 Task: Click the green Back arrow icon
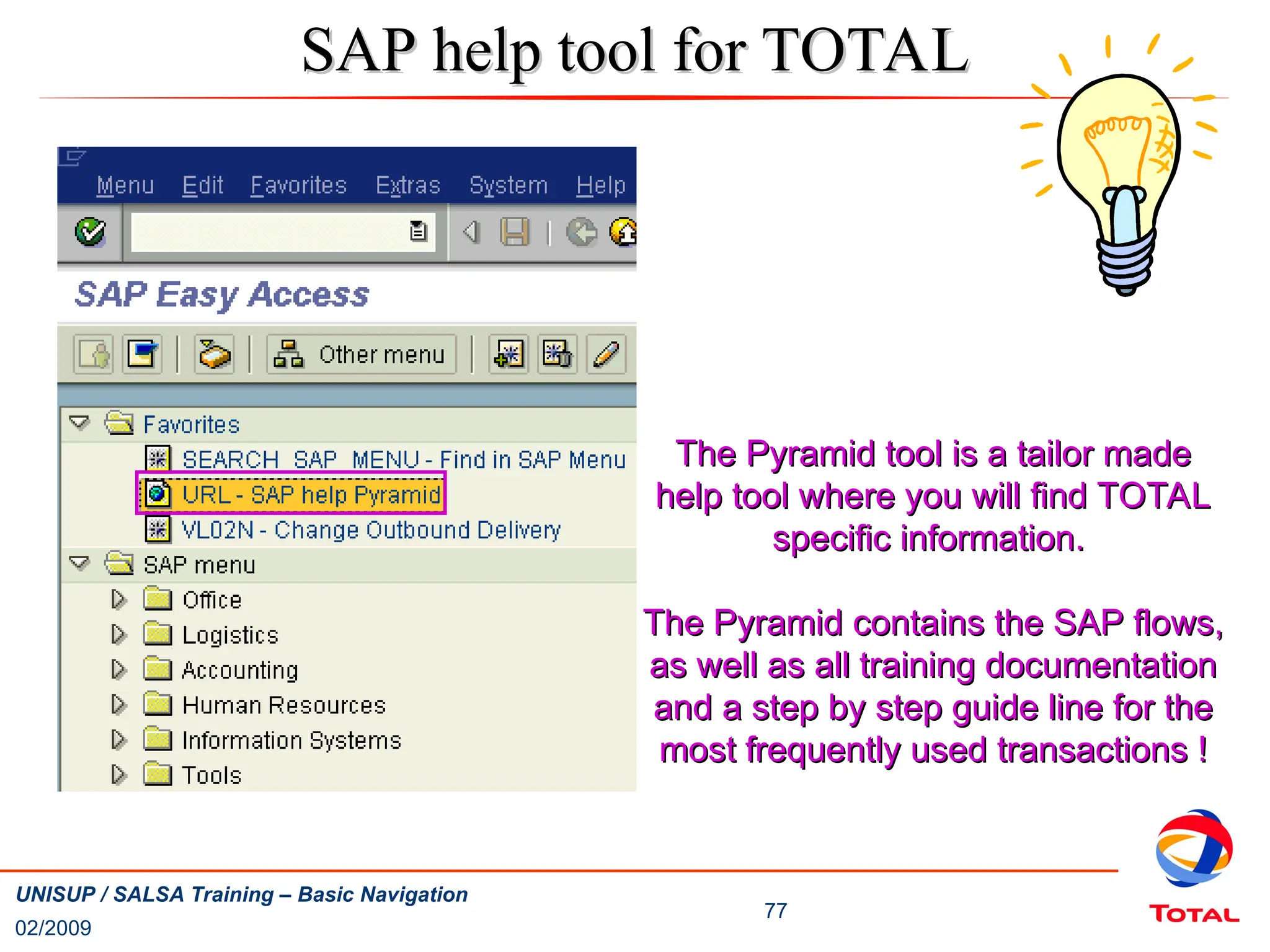(582, 232)
